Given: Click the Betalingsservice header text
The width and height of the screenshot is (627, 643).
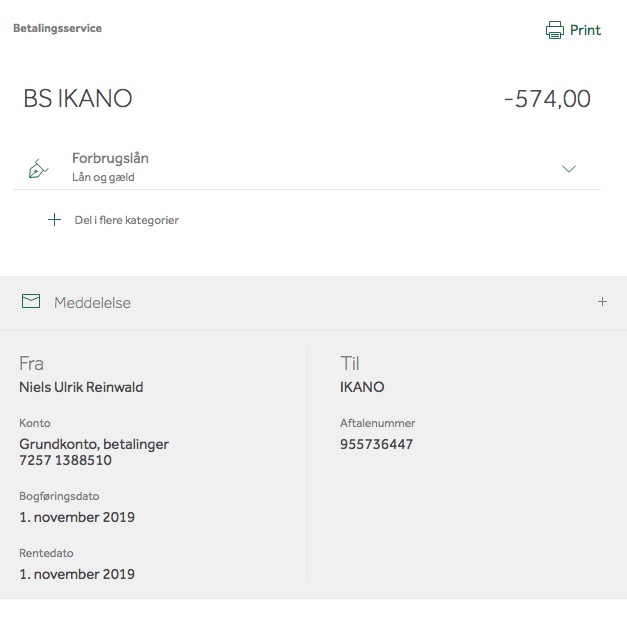Looking at the screenshot, I should point(57,28).
